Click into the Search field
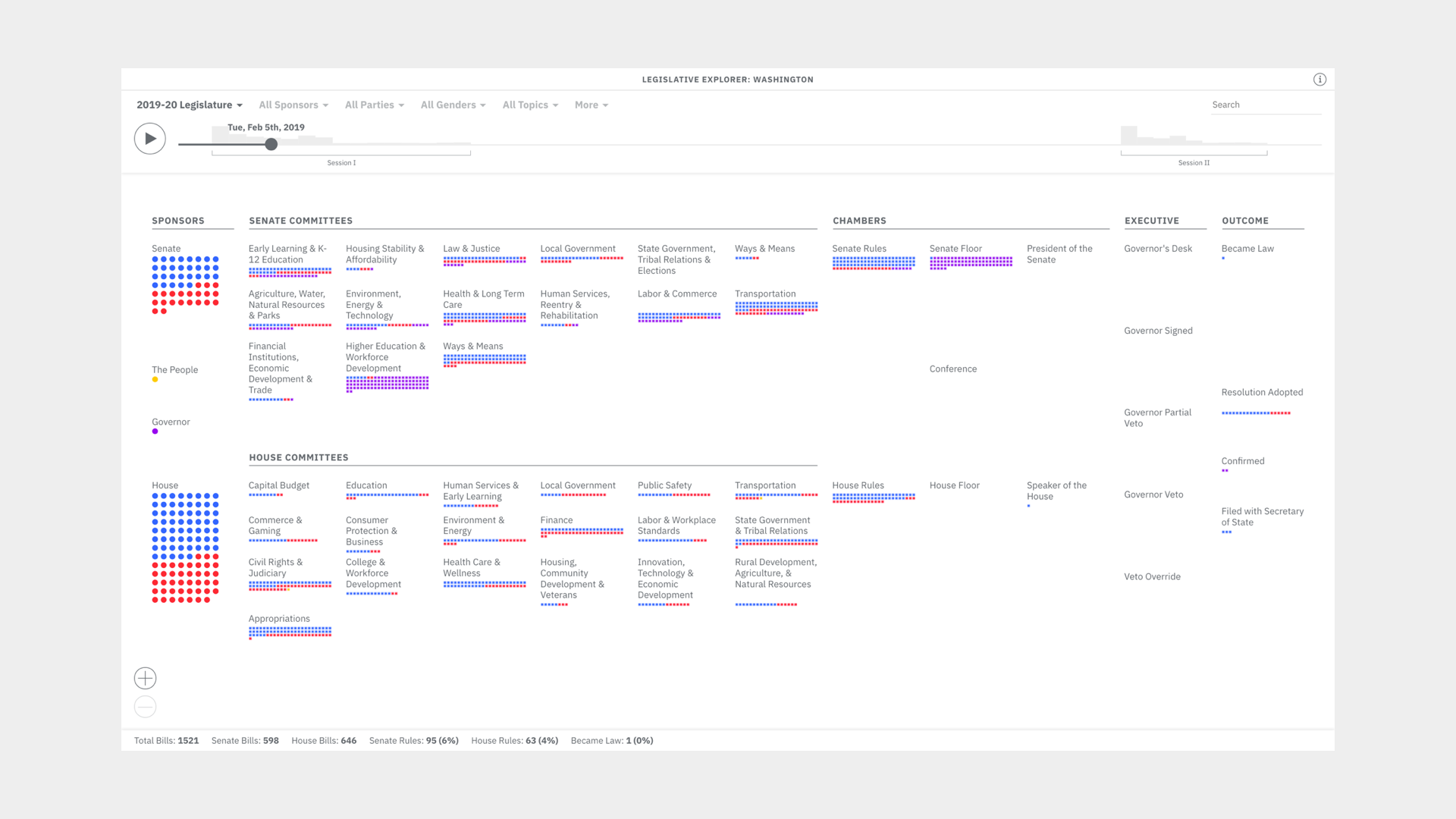 [1264, 105]
